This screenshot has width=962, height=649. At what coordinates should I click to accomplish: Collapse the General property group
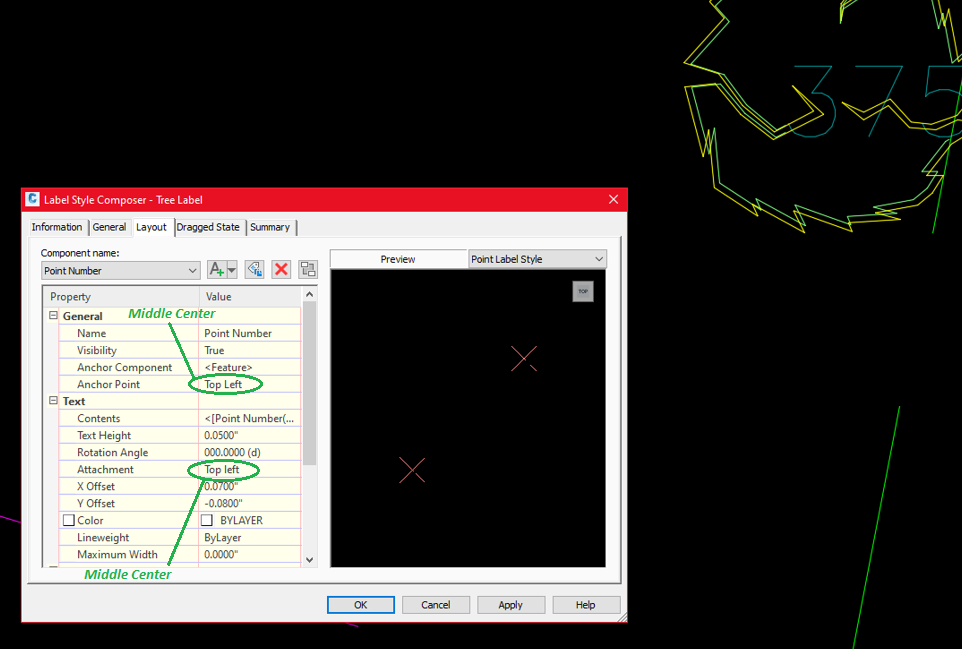(53, 315)
